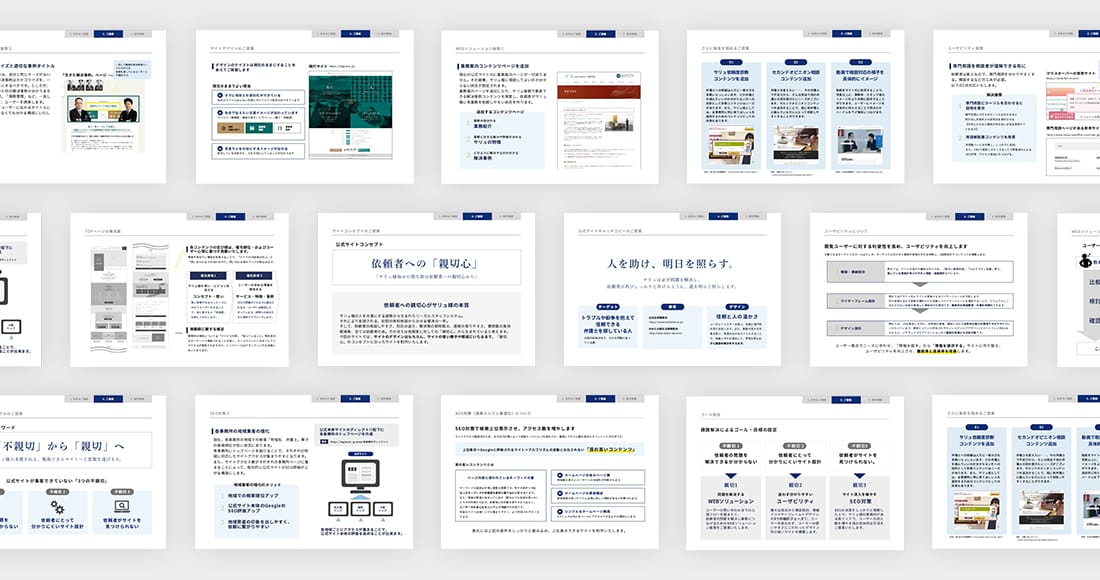Click the heading 依頼者への「親切心」
The width and height of the screenshot is (1100, 580).
(x=426, y=264)
